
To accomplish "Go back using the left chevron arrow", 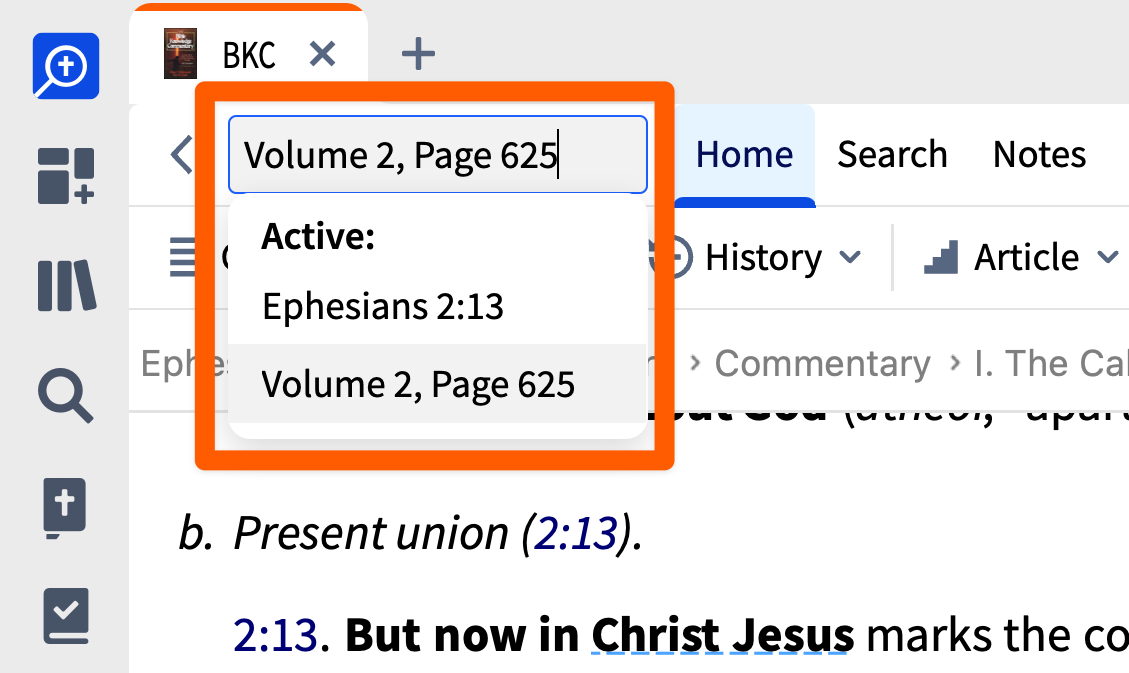I will [x=181, y=154].
